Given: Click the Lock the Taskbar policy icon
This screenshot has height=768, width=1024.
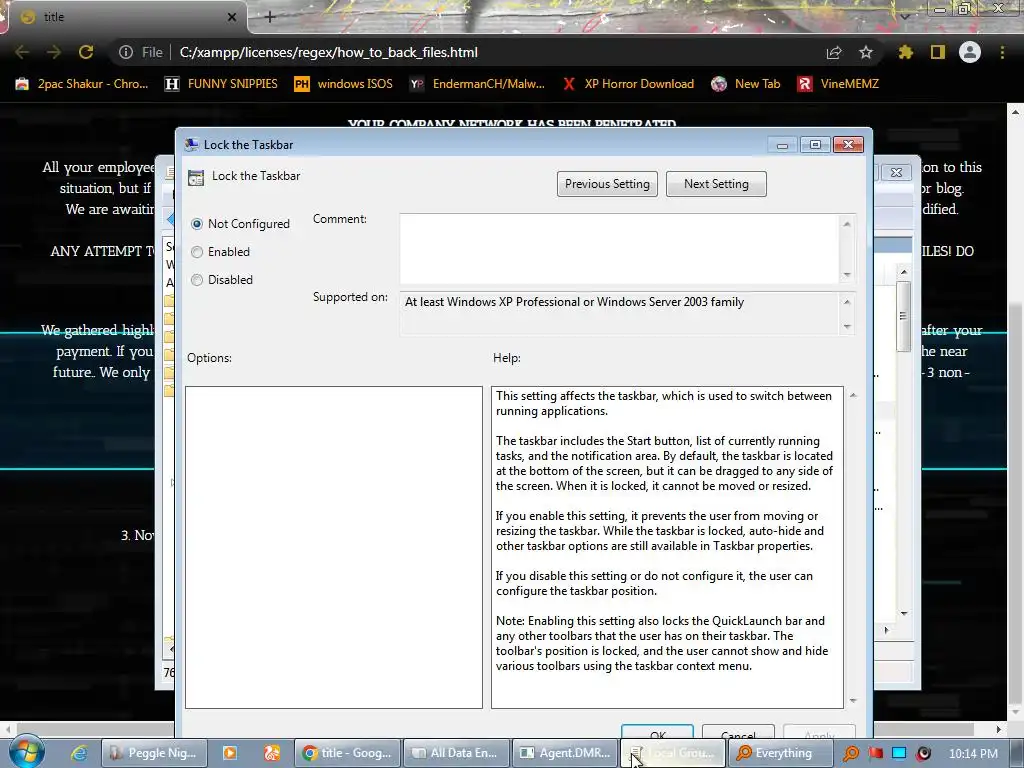Looking at the screenshot, I should (x=196, y=178).
